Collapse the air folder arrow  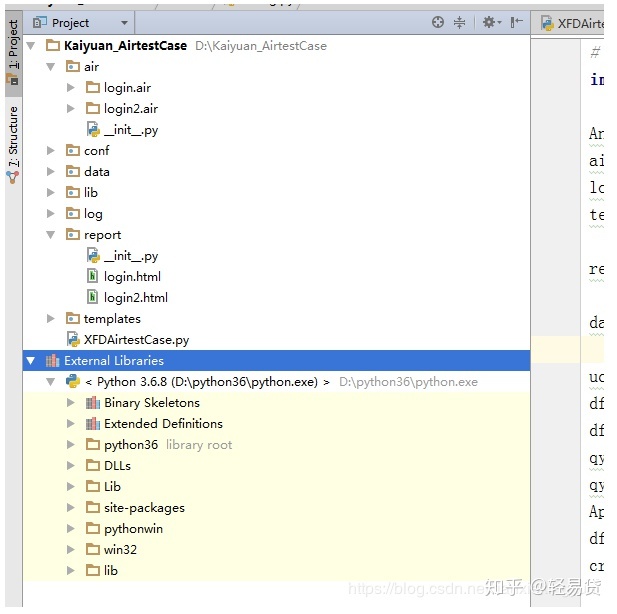click(51, 67)
